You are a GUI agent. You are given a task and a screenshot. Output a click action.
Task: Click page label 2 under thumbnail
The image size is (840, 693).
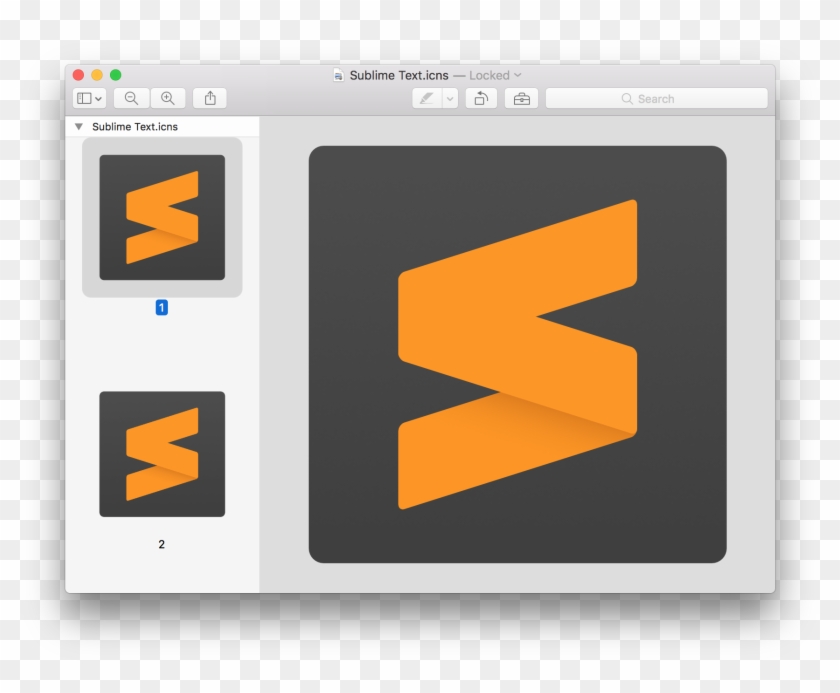(162, 545)
